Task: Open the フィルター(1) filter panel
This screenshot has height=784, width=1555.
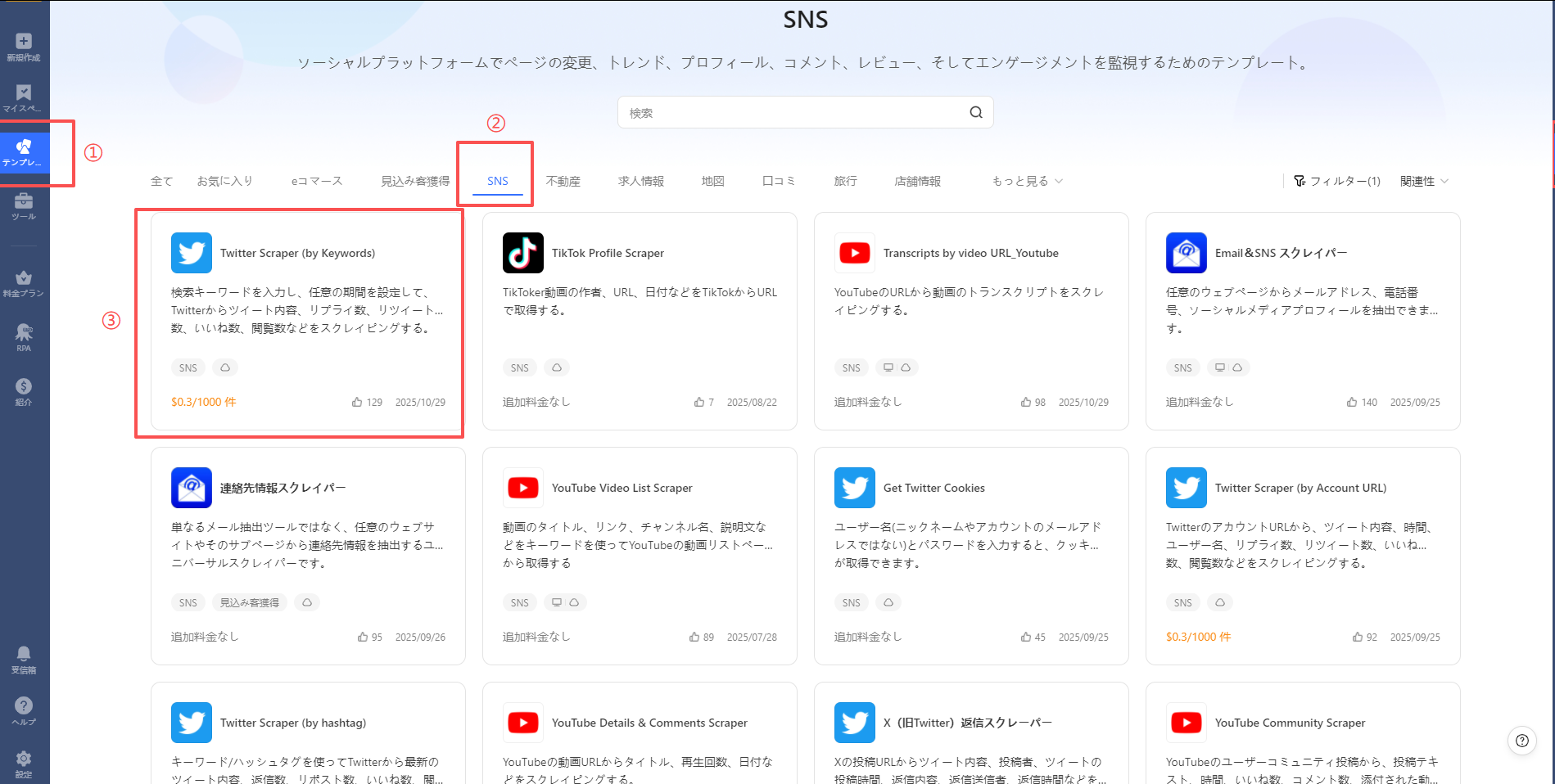Action: [x=1337, y=182]
